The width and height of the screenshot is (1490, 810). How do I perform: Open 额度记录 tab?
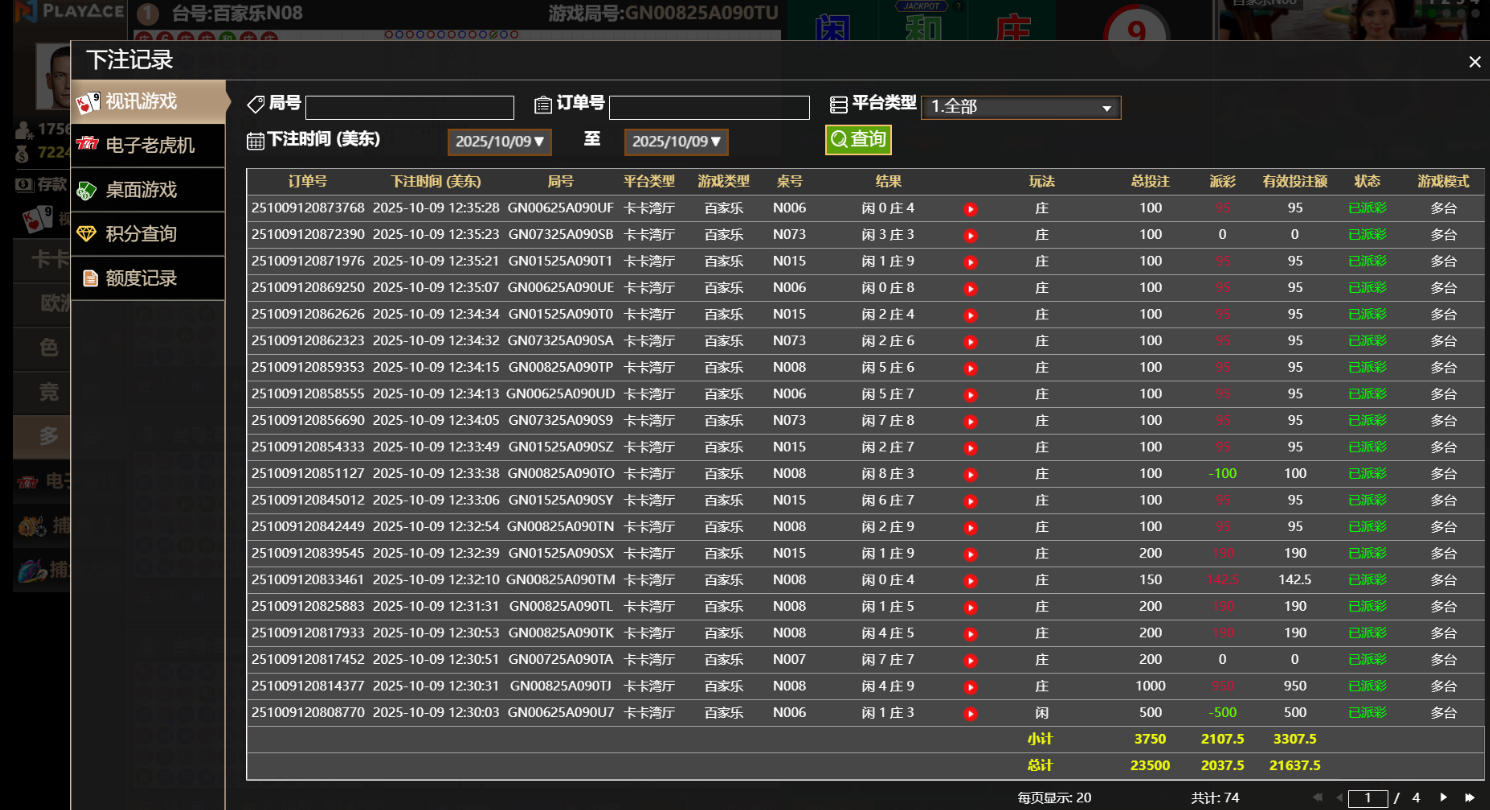pyautogui.click(x=140, y=278)
